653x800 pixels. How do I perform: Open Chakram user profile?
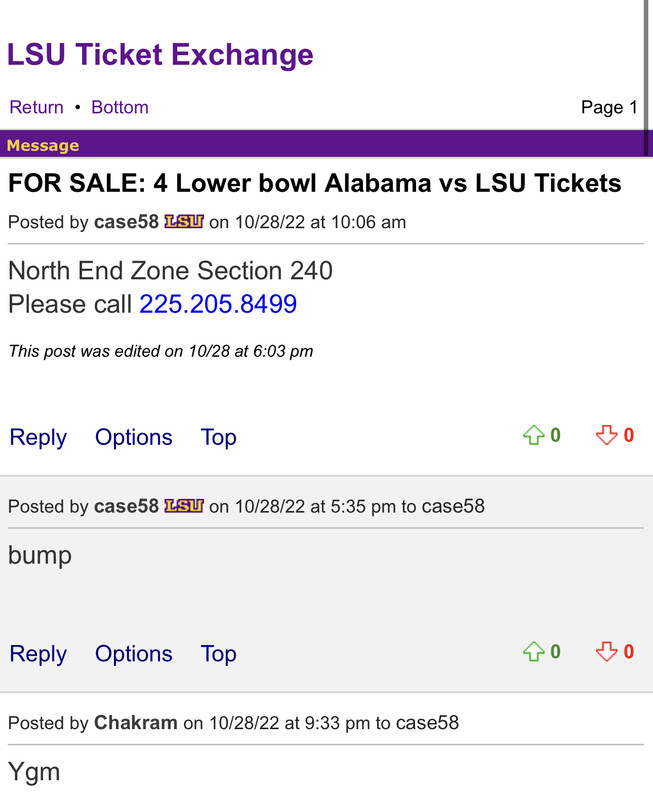pyautogui.click(x=136, y=722)
